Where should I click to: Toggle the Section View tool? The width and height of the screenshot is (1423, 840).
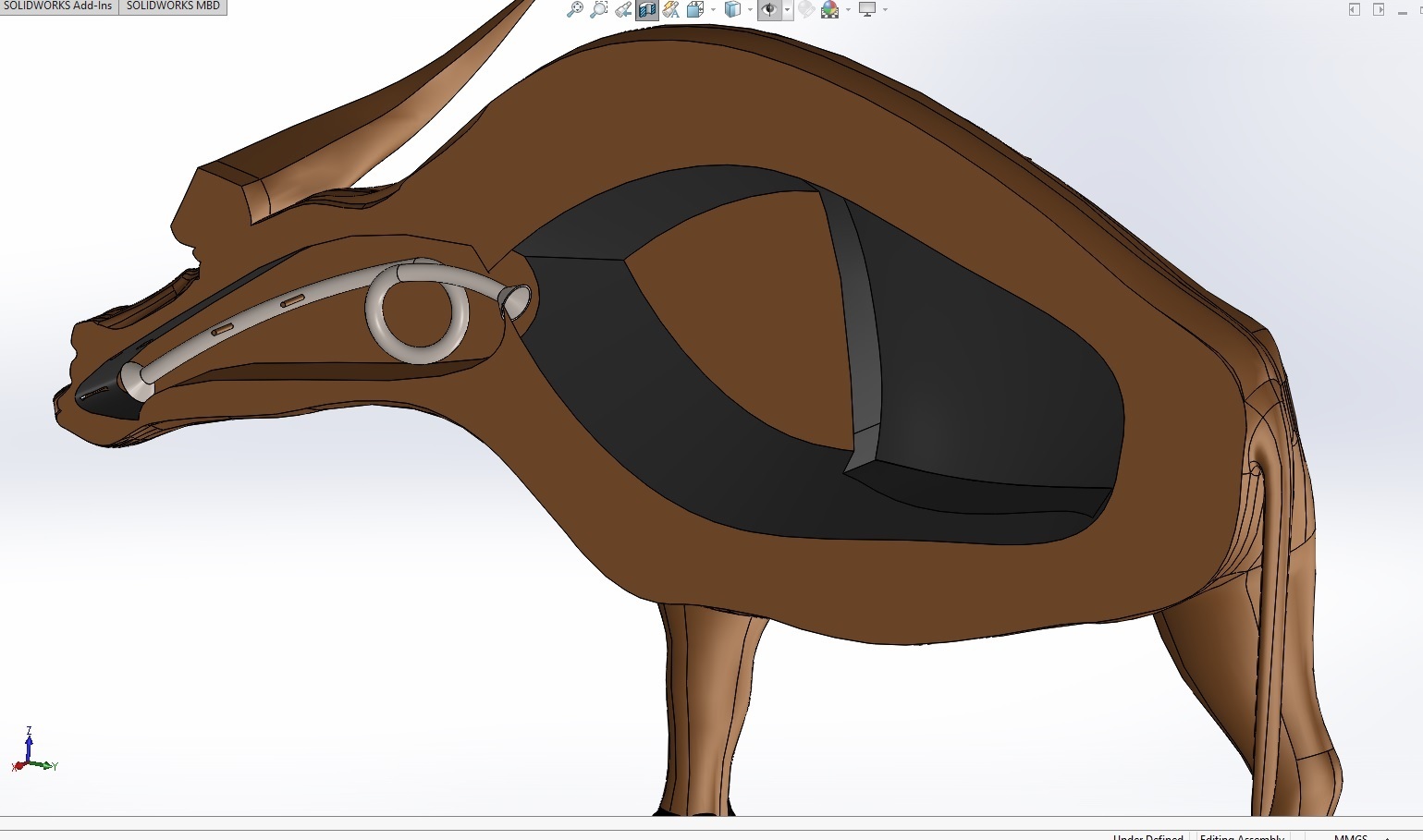[x=646, y=9]
